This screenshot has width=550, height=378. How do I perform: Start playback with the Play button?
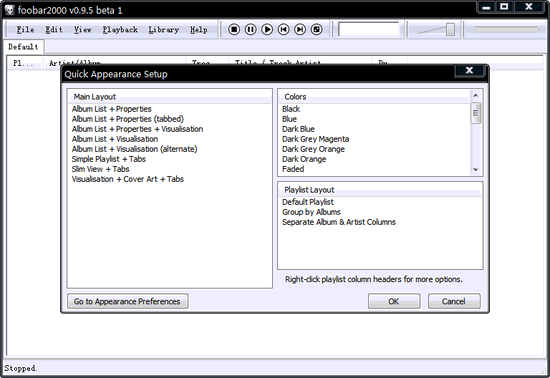coord(267,29)
